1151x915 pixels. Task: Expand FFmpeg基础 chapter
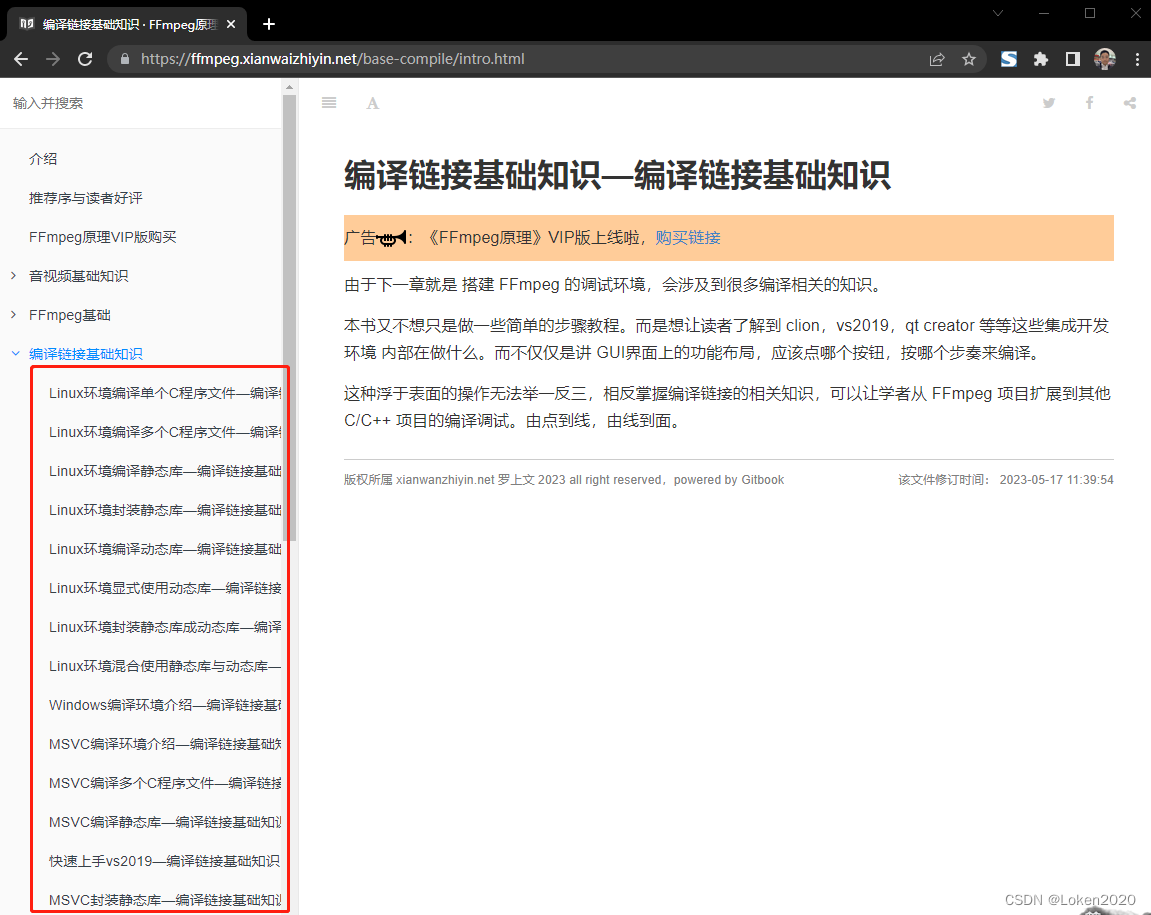pos(14,314)
